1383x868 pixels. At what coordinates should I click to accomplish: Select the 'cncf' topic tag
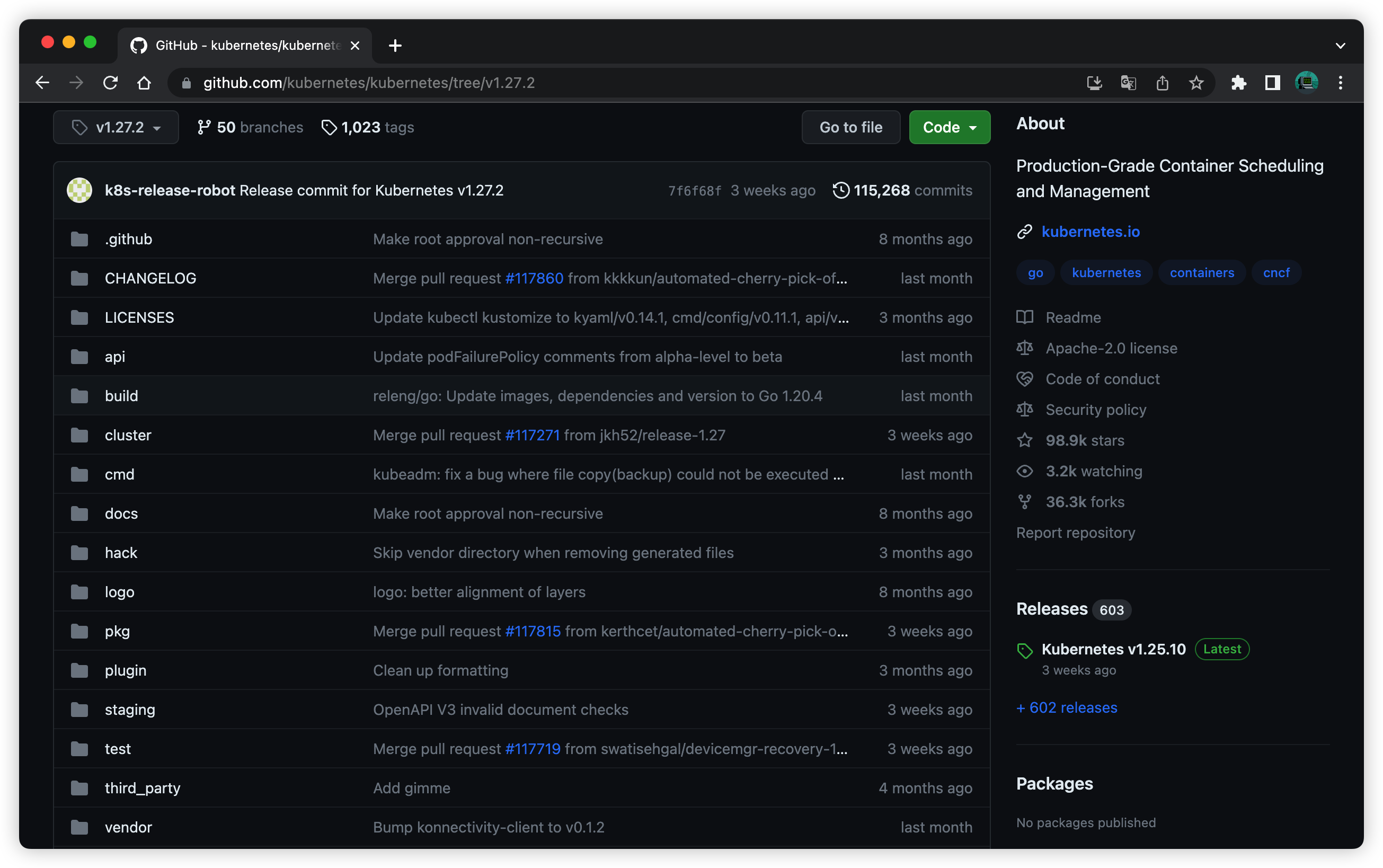point(1275,273)
